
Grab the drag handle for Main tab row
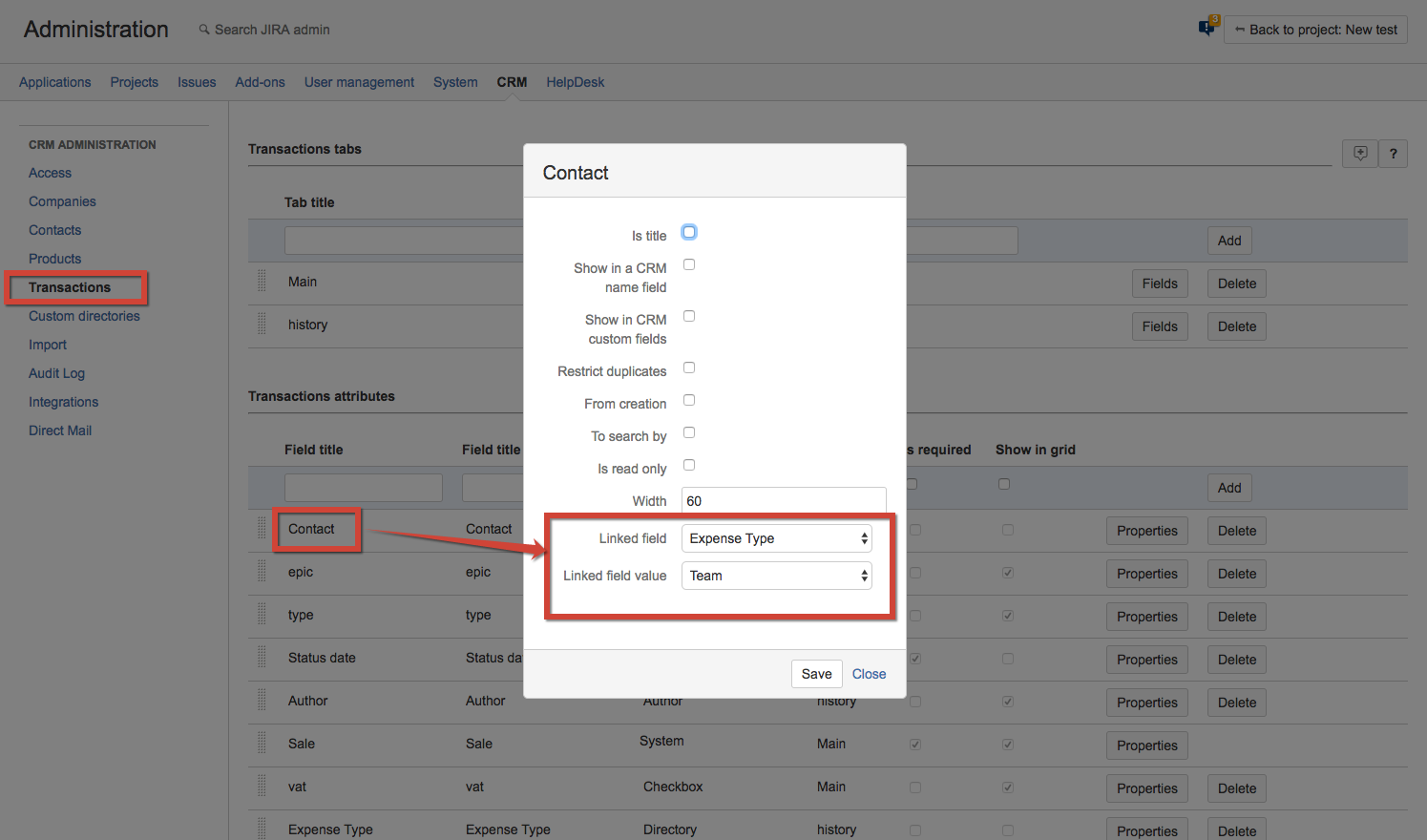pyautogui.click(x=262, y=282)
